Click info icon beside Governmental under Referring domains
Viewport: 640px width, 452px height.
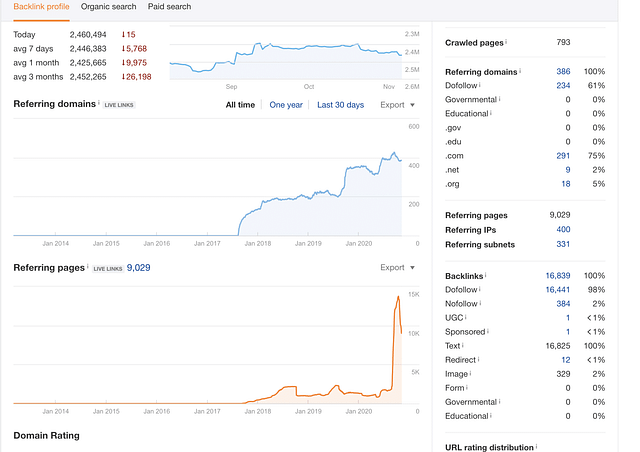coord(500,99)
